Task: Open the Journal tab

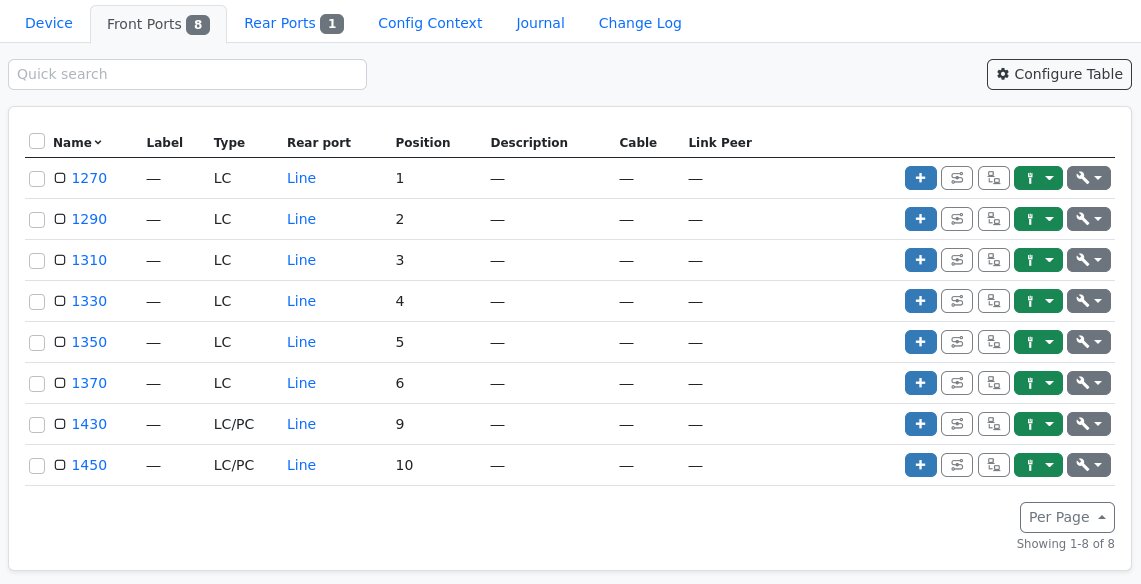Action: [539, 23]
